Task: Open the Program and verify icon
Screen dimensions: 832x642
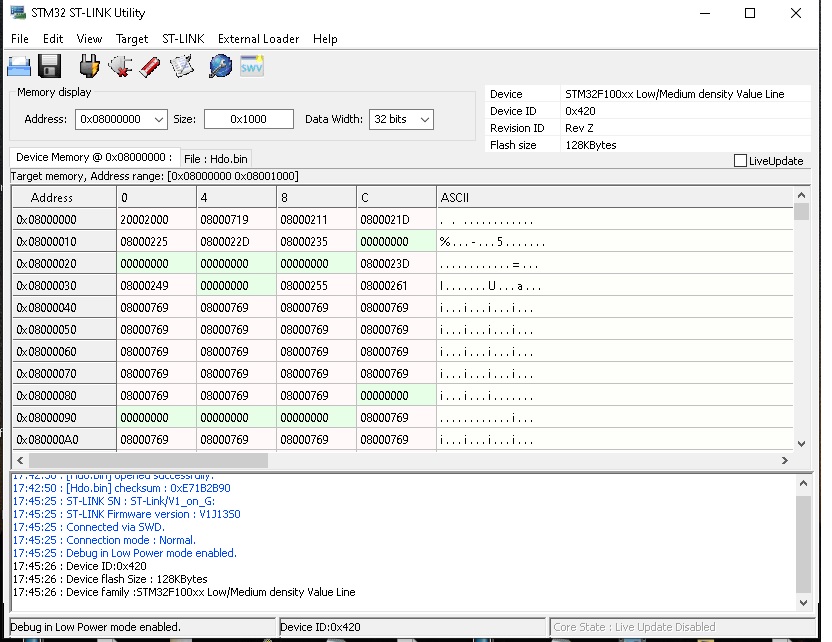Action: (182, 67)
